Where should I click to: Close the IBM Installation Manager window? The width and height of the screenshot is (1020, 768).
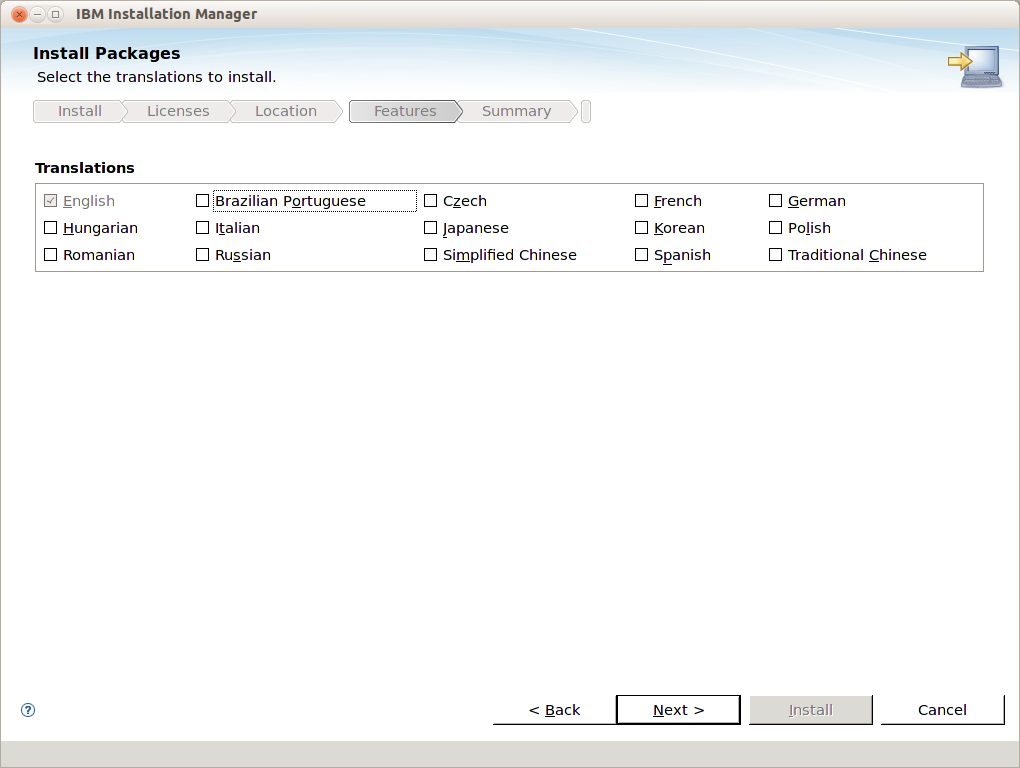[20, 14]
